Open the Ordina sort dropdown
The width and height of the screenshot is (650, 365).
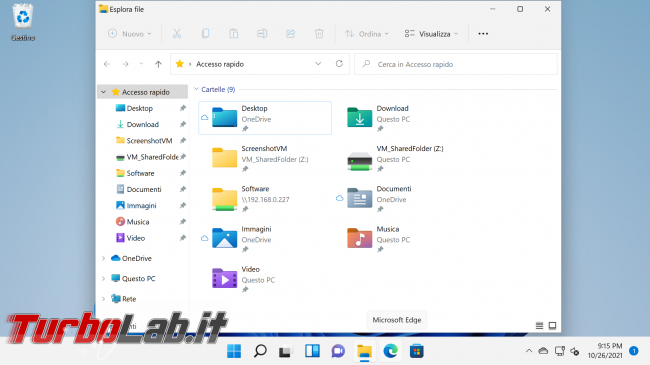(x=367, y=34)
